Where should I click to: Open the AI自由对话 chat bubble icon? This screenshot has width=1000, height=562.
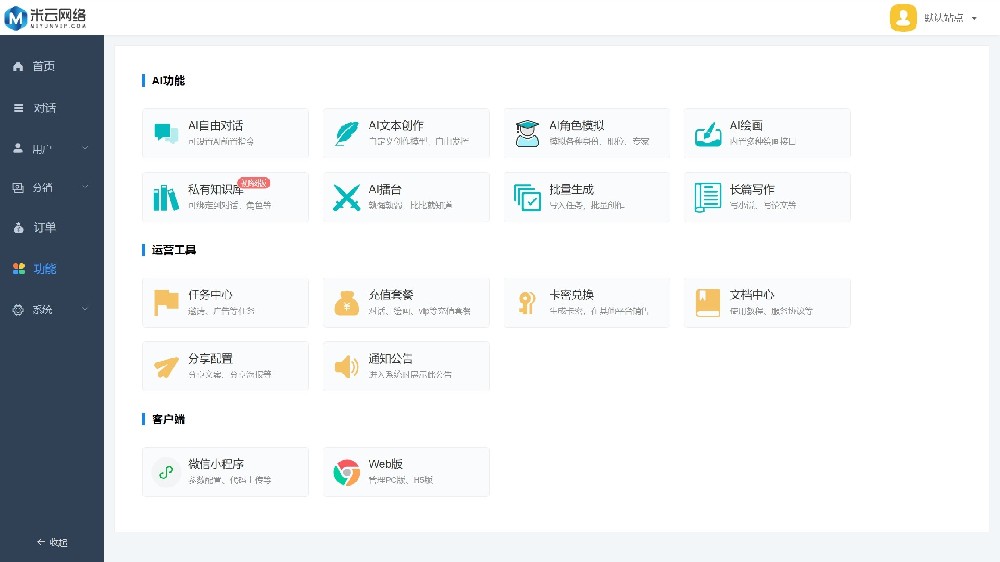click(166, 133)
